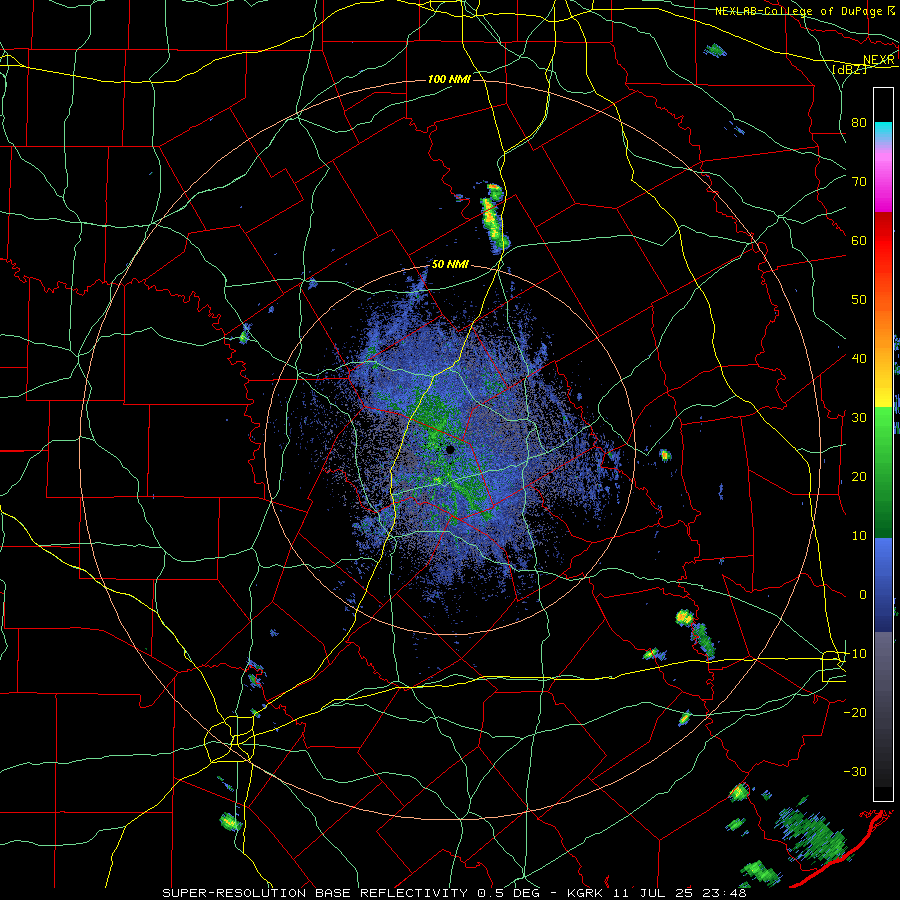The image size is (900, 900).
Task: Click the 70 value on the dBZ scale
Action: [x=859, y=181]
